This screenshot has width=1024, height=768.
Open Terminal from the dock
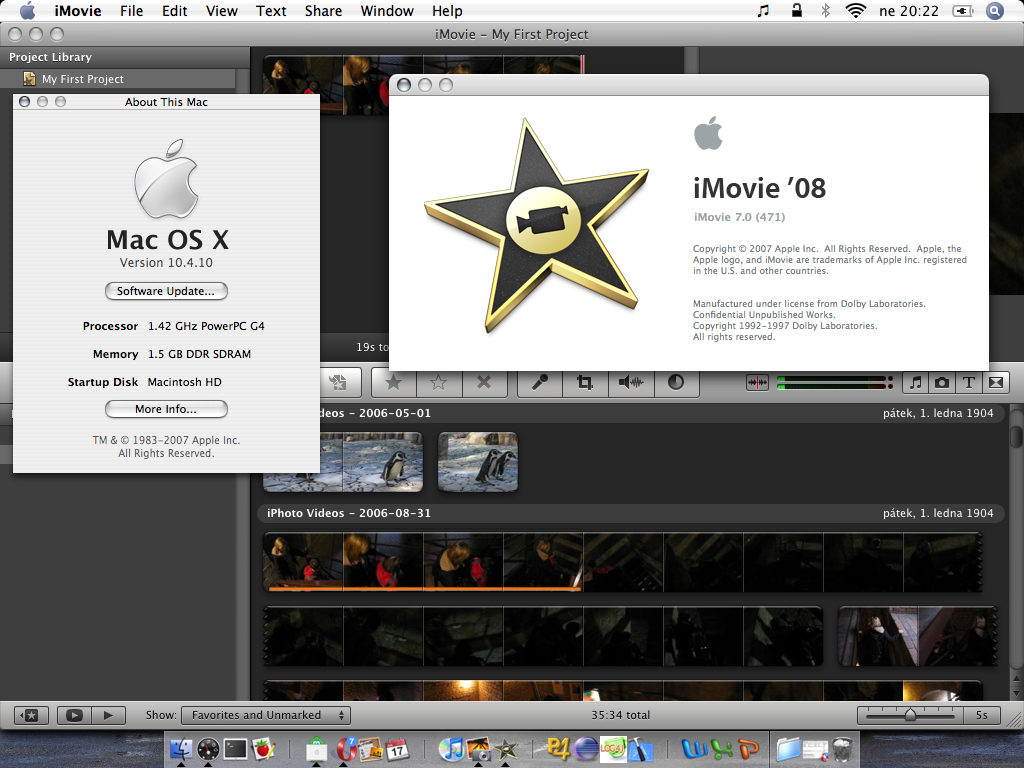click(235, 748)
